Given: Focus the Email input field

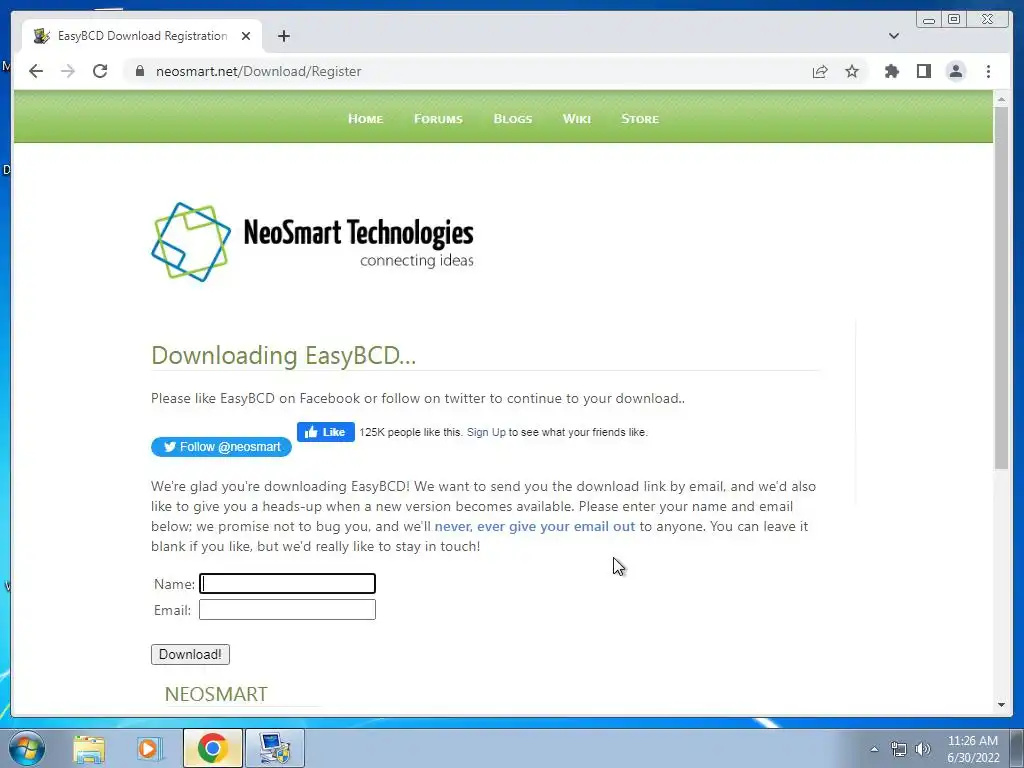Looking at the screenshot, I should (287, 609).
